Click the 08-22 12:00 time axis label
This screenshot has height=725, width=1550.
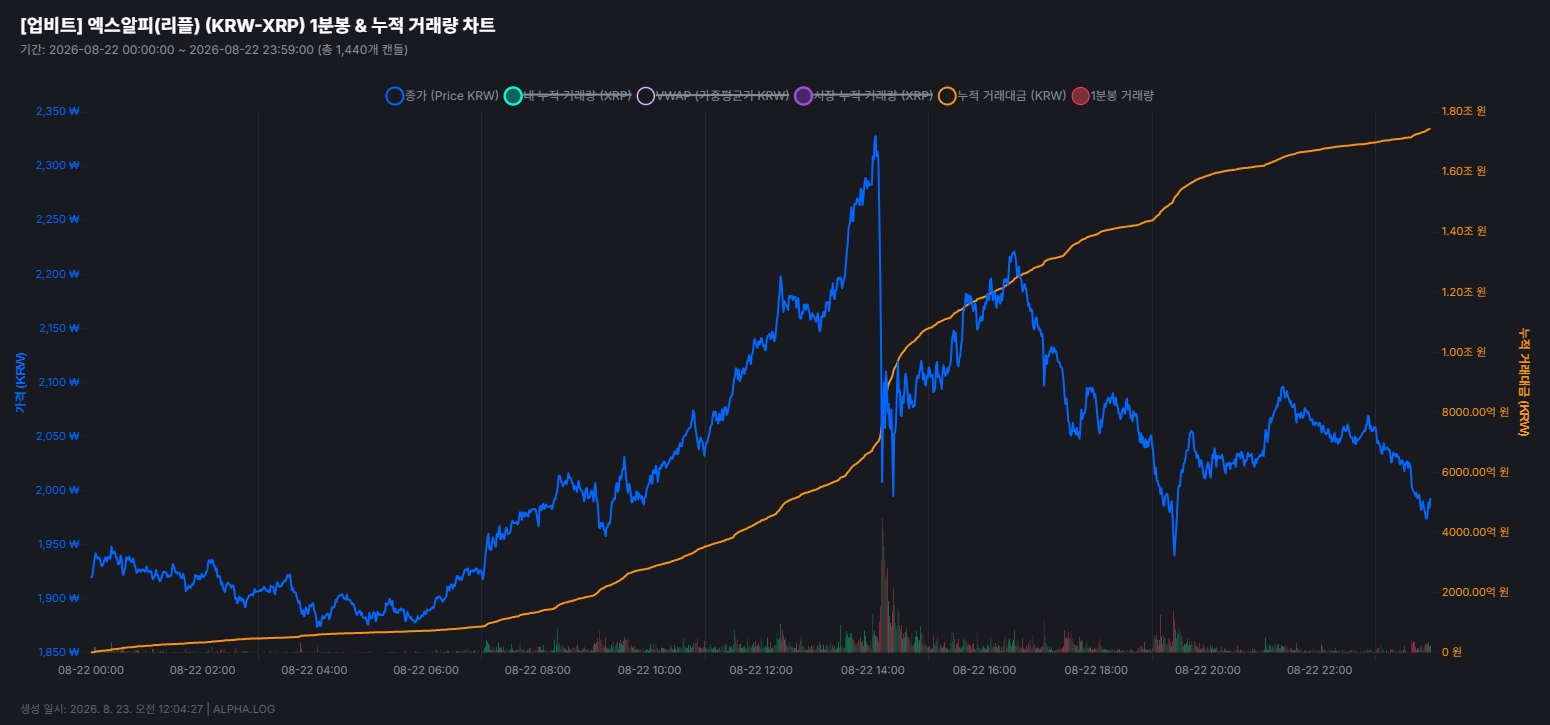pos(761,670)
